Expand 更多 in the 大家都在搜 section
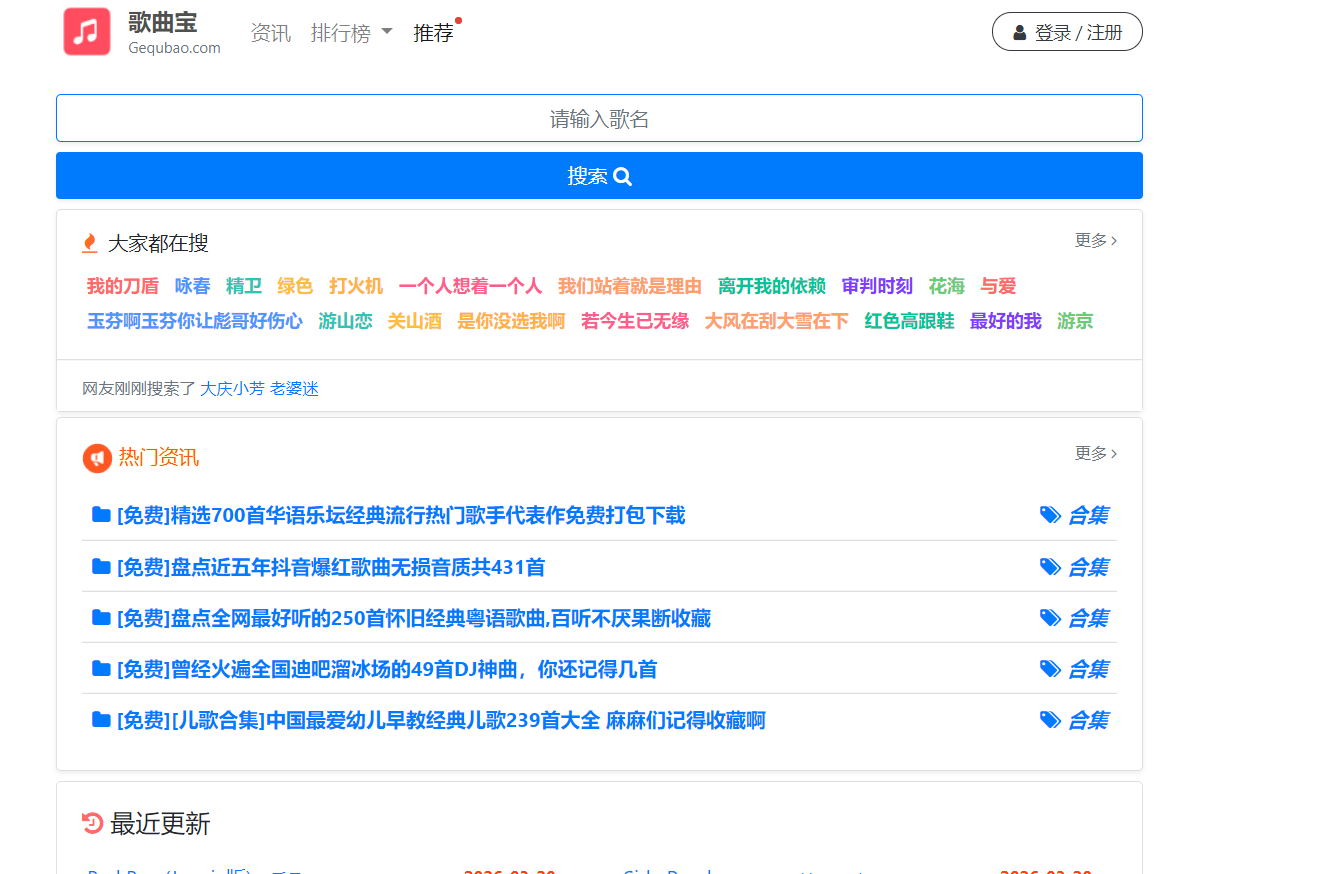 (1095, 240)
